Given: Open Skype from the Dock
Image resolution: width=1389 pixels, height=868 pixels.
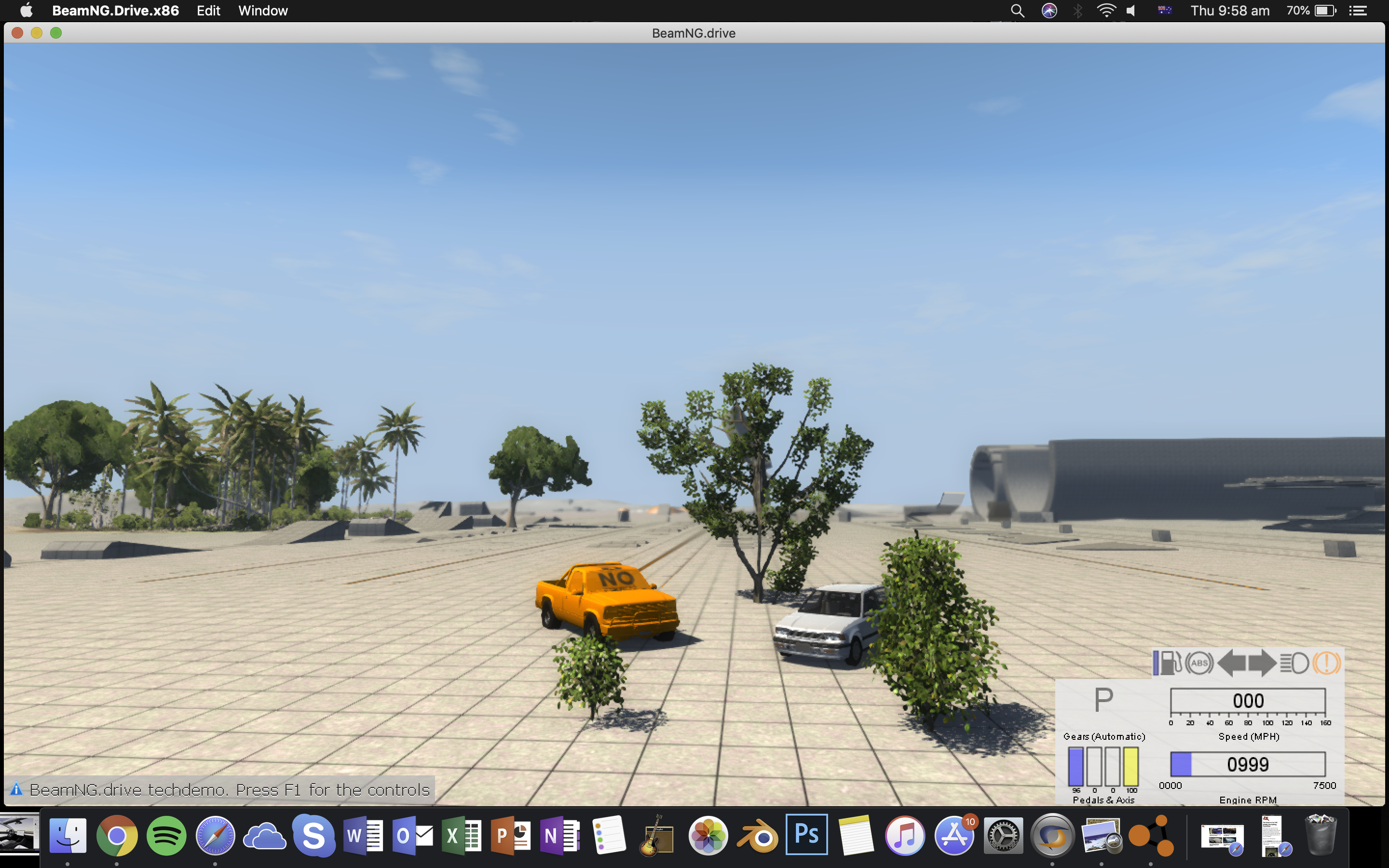Looking at the screenshot, I should tap(313, 835).
